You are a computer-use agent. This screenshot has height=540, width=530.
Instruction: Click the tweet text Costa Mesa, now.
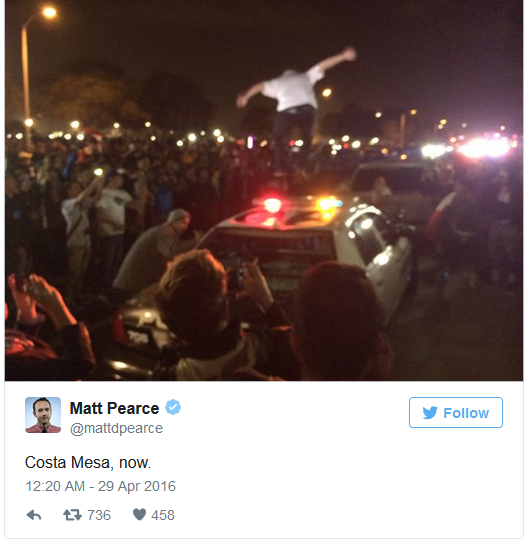(x=88, y=463)
